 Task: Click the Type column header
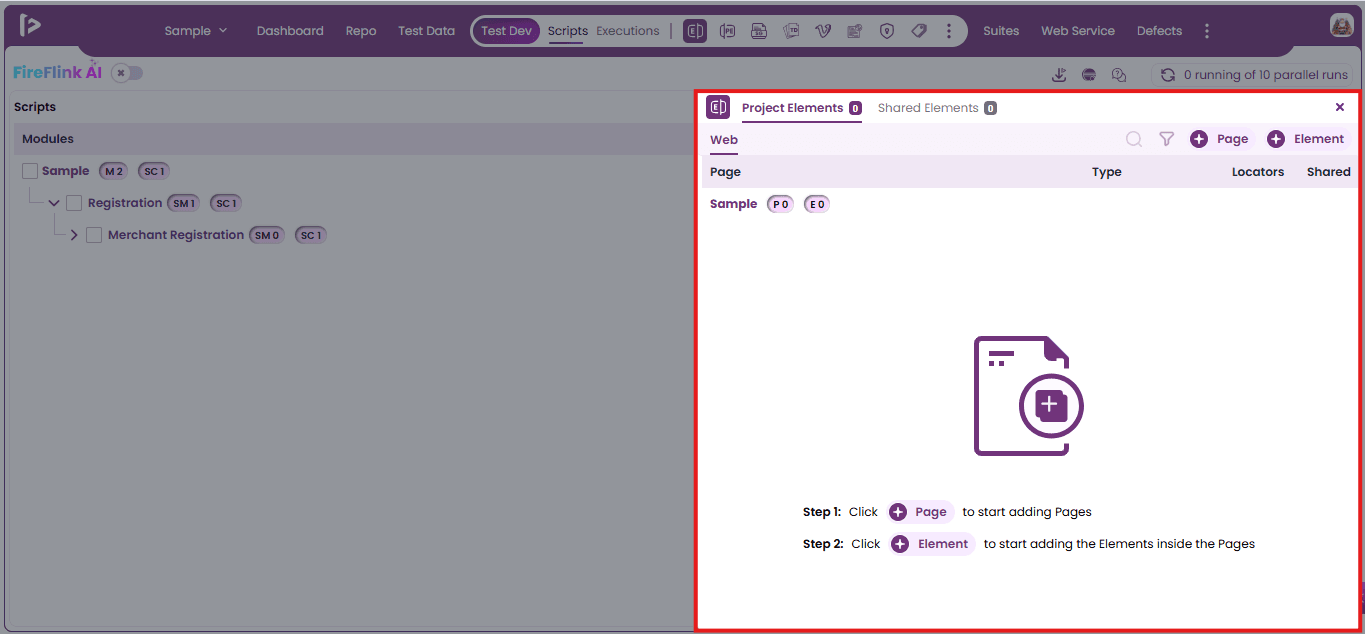point(1106,172)
